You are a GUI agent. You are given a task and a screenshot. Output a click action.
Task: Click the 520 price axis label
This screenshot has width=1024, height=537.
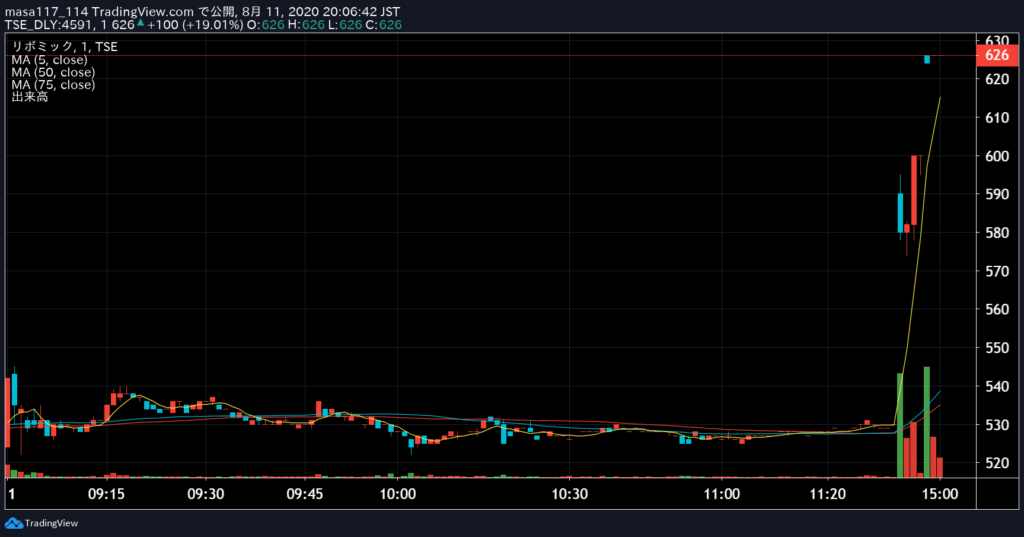tap(997, 463)
